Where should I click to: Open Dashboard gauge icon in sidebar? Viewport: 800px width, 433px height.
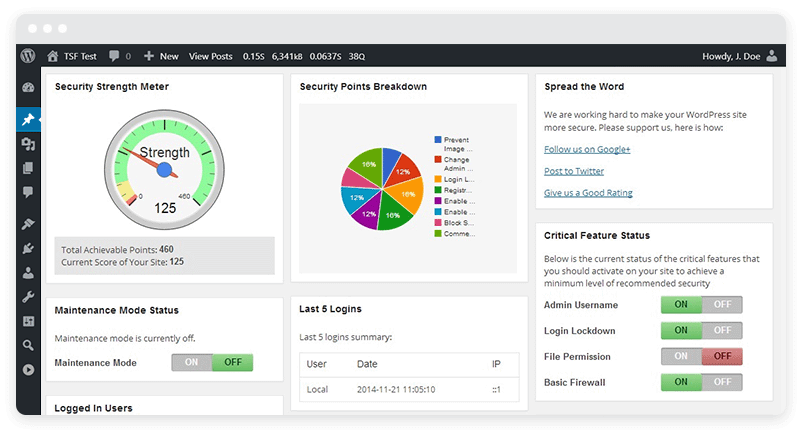[x=28, y=87]
